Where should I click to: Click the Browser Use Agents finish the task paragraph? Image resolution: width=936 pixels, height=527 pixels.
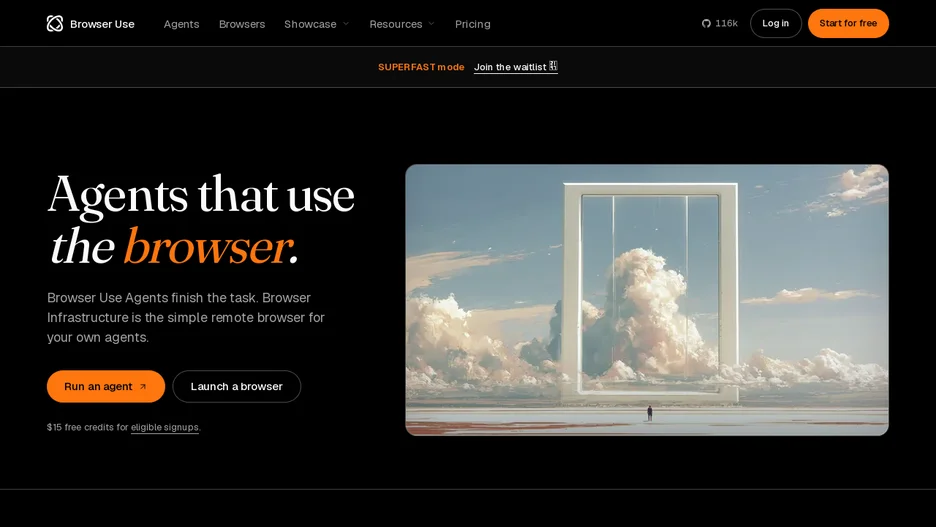(x=186, y=317)
